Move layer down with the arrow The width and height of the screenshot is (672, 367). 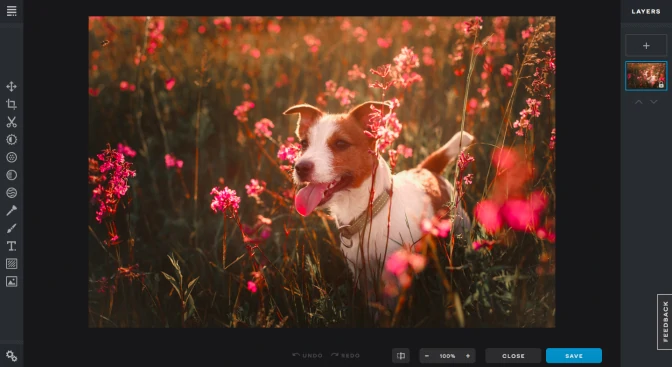tap(654, 102)
